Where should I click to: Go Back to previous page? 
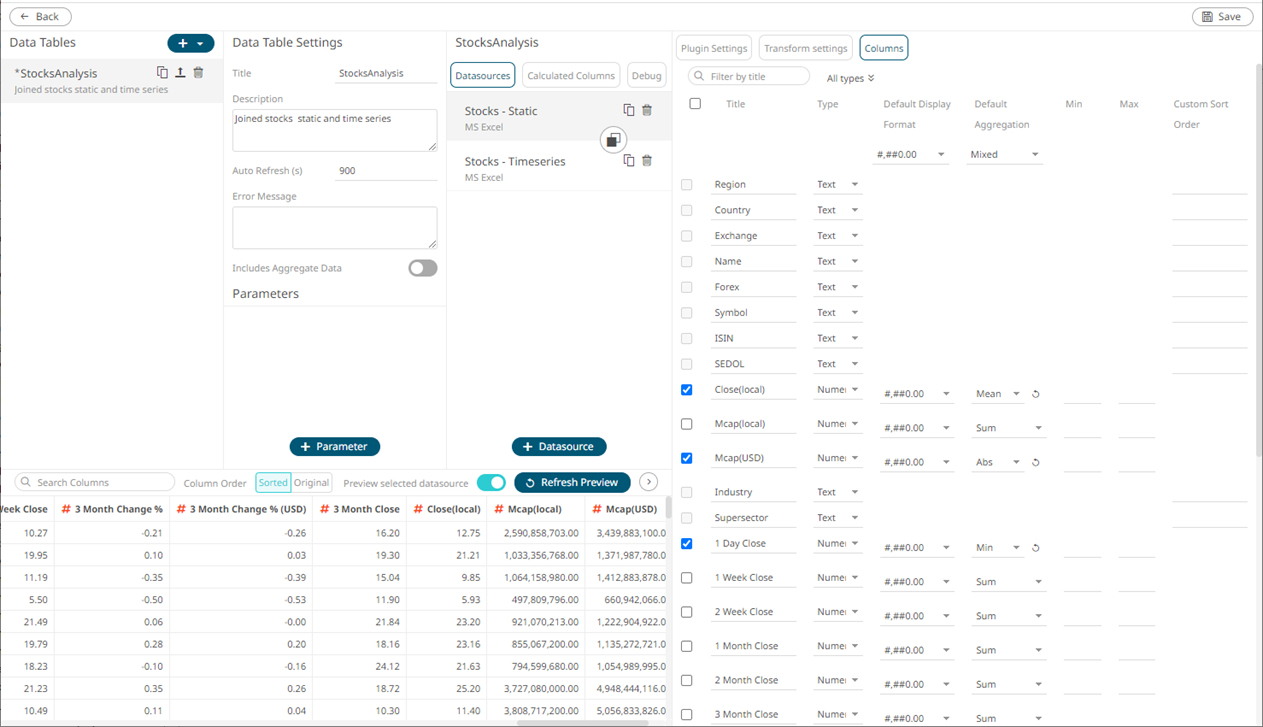point(40,16)
